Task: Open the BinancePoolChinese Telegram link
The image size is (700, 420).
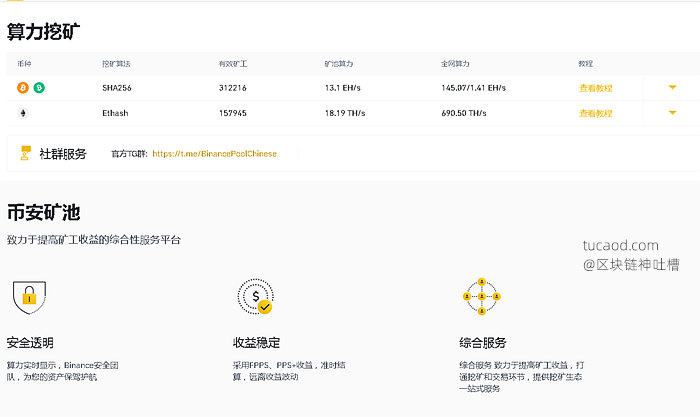Action: pyautogui.click(x=214, y=154)
